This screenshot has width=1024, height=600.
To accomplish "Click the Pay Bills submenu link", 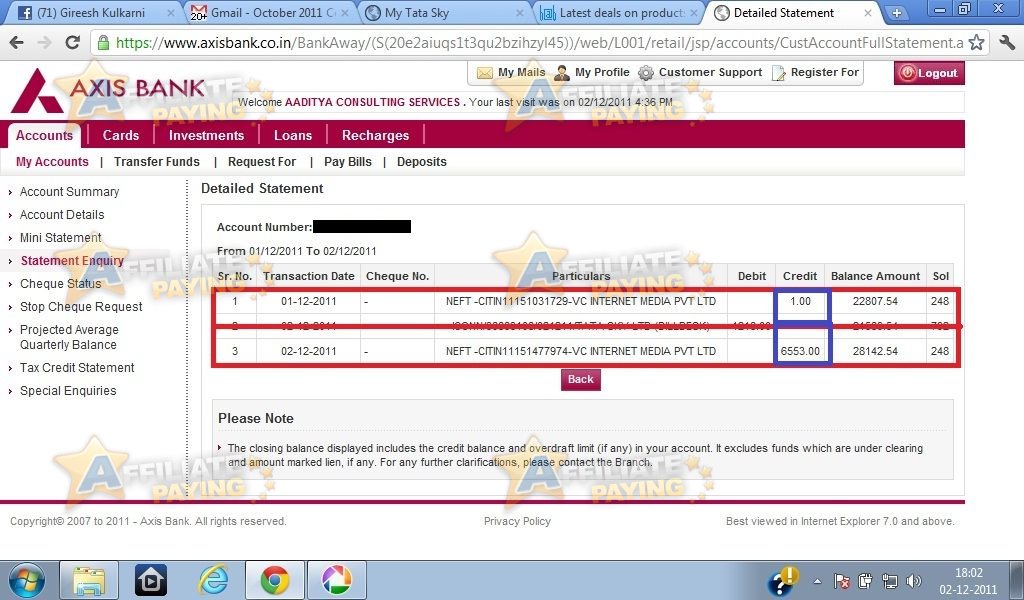I will pos(348,162).
